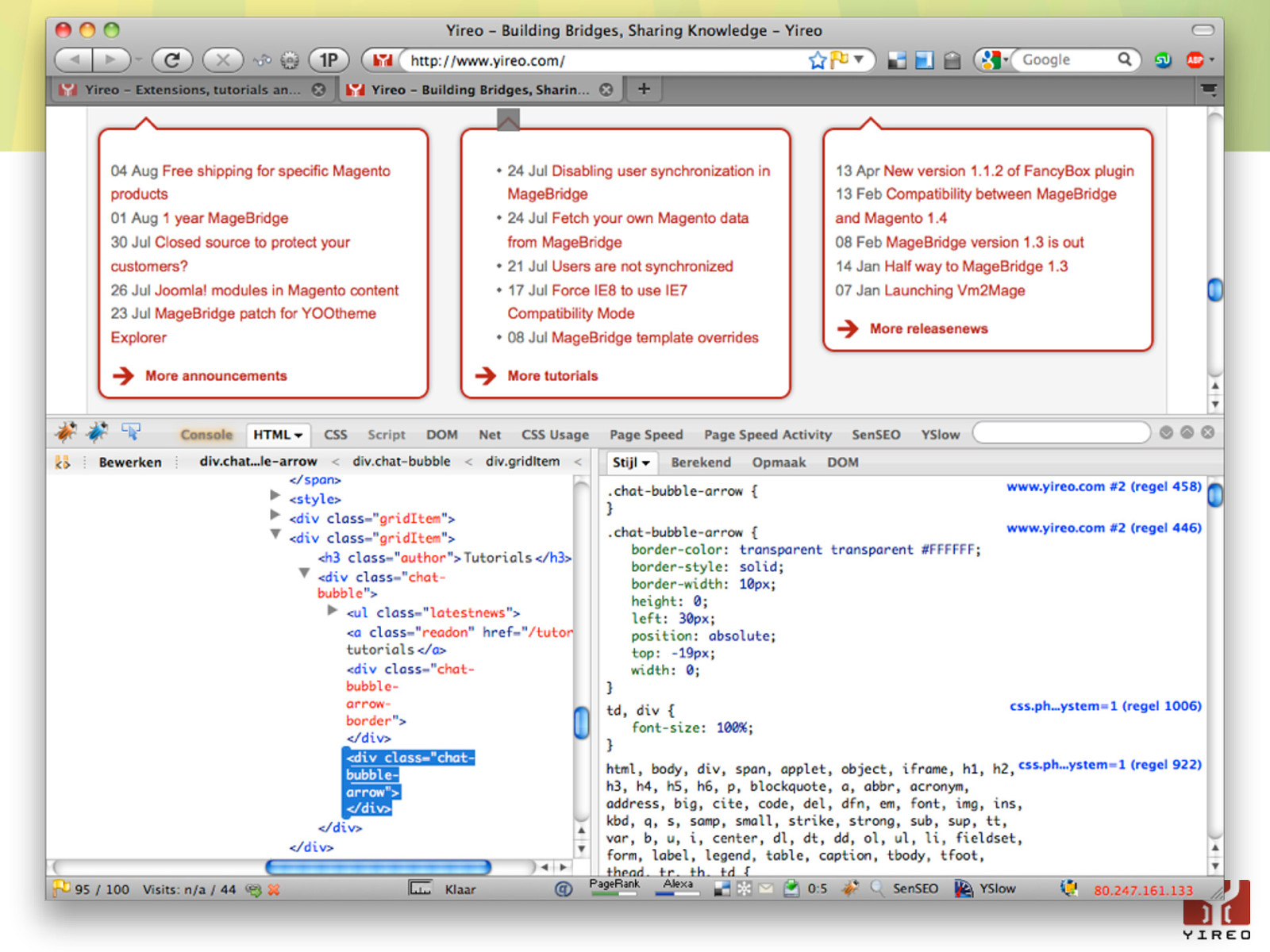Go back with the browser back arrow
The height and width of the screenshot is (952, 1270).
pyautogui.click(x=74, y=59)
